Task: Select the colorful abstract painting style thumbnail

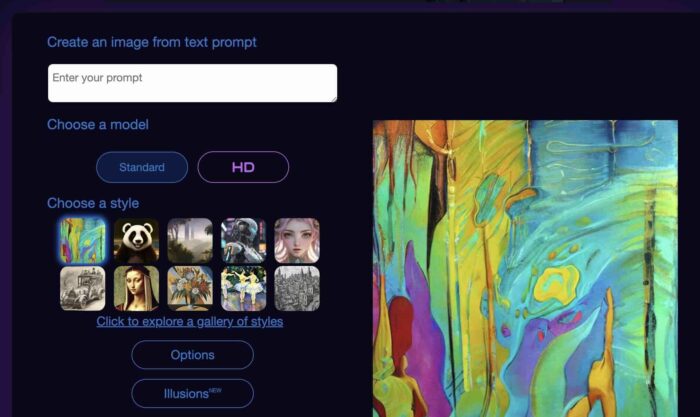Action: coord(83,240)
